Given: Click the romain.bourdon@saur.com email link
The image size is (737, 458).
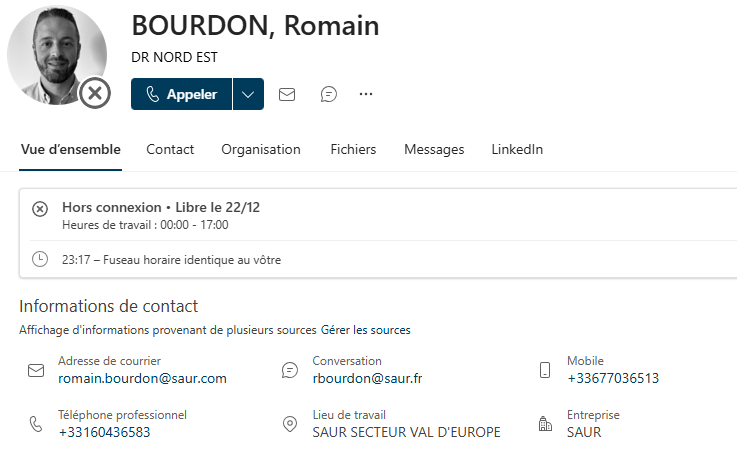Looking at the screenshot, I should coord(142,378).
